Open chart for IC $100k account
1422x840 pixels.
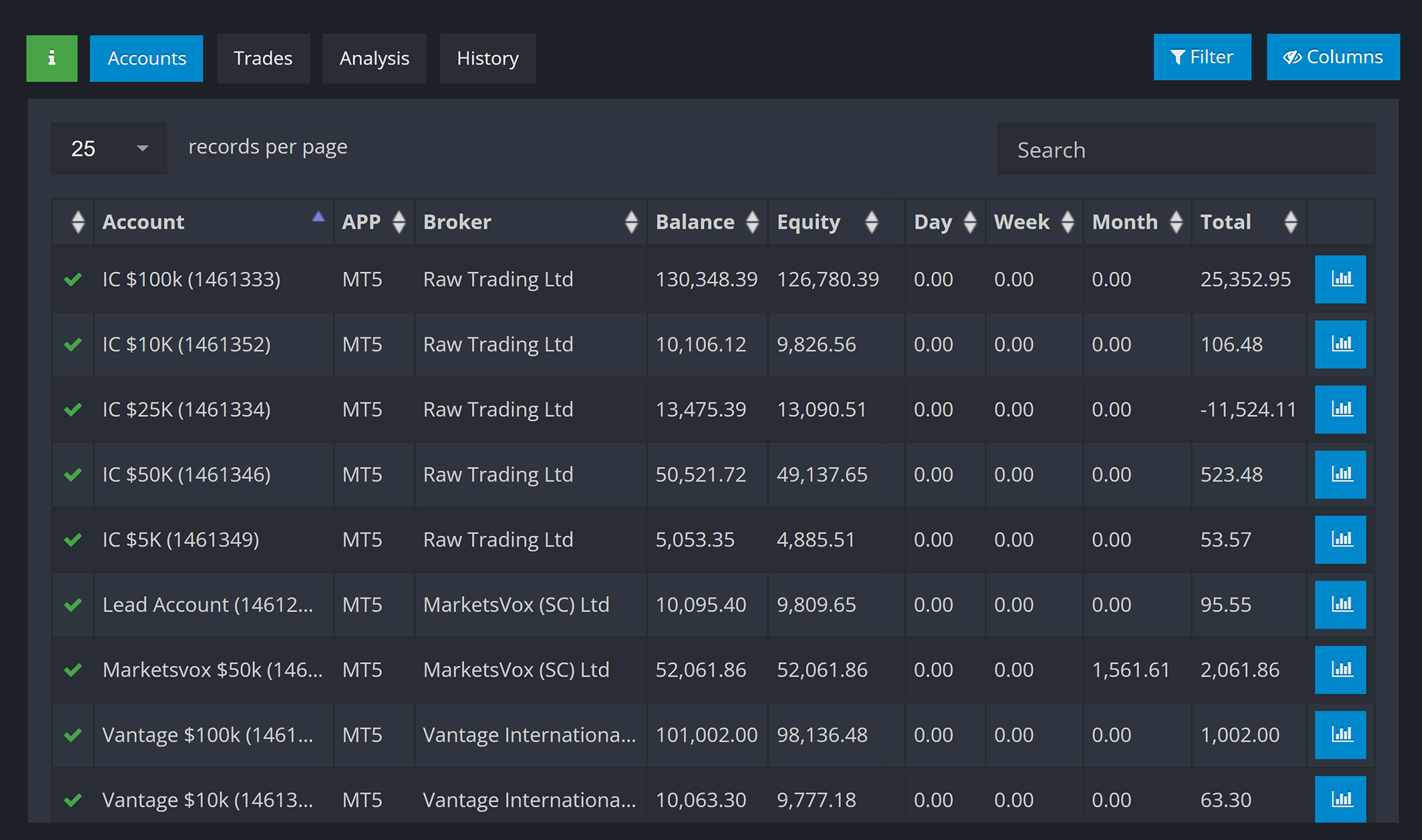pos(1340,279)
